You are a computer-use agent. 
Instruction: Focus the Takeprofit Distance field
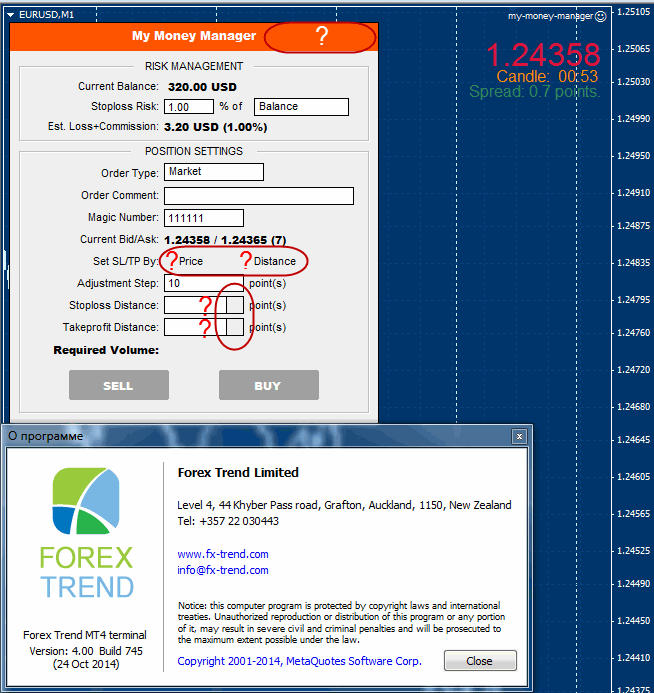pyautogui.click(x=195, y=327)
